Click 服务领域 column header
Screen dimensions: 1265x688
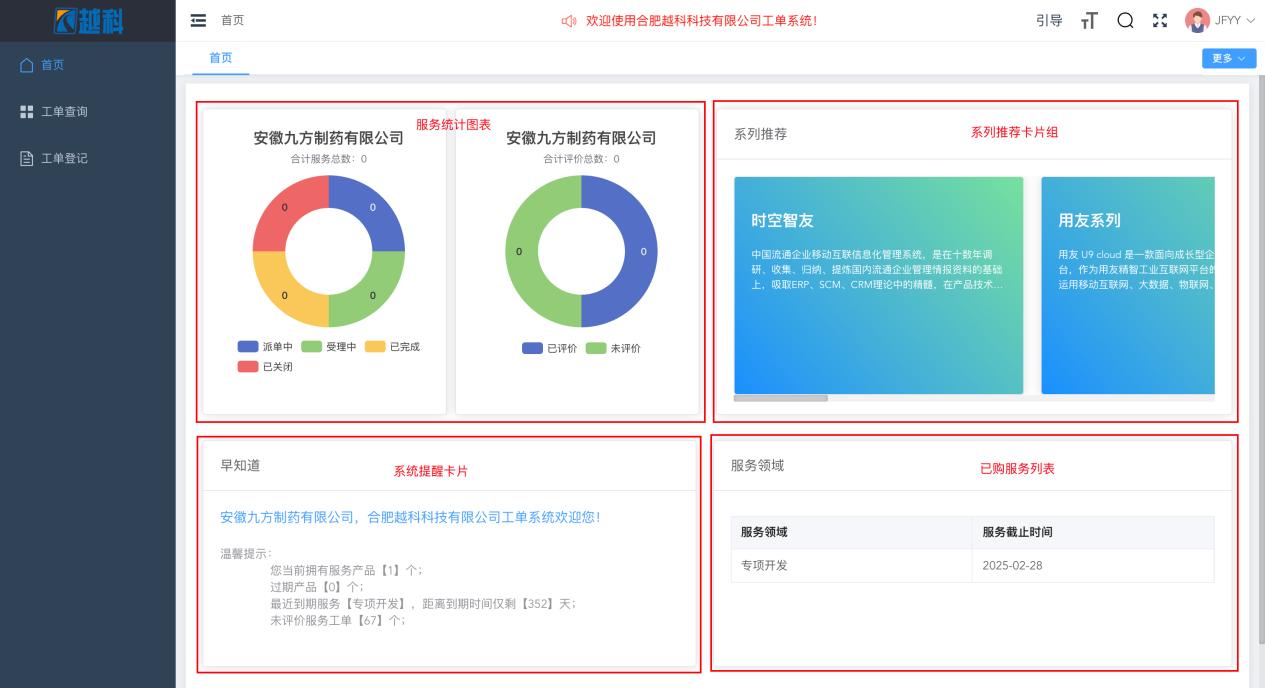(851, 532)
